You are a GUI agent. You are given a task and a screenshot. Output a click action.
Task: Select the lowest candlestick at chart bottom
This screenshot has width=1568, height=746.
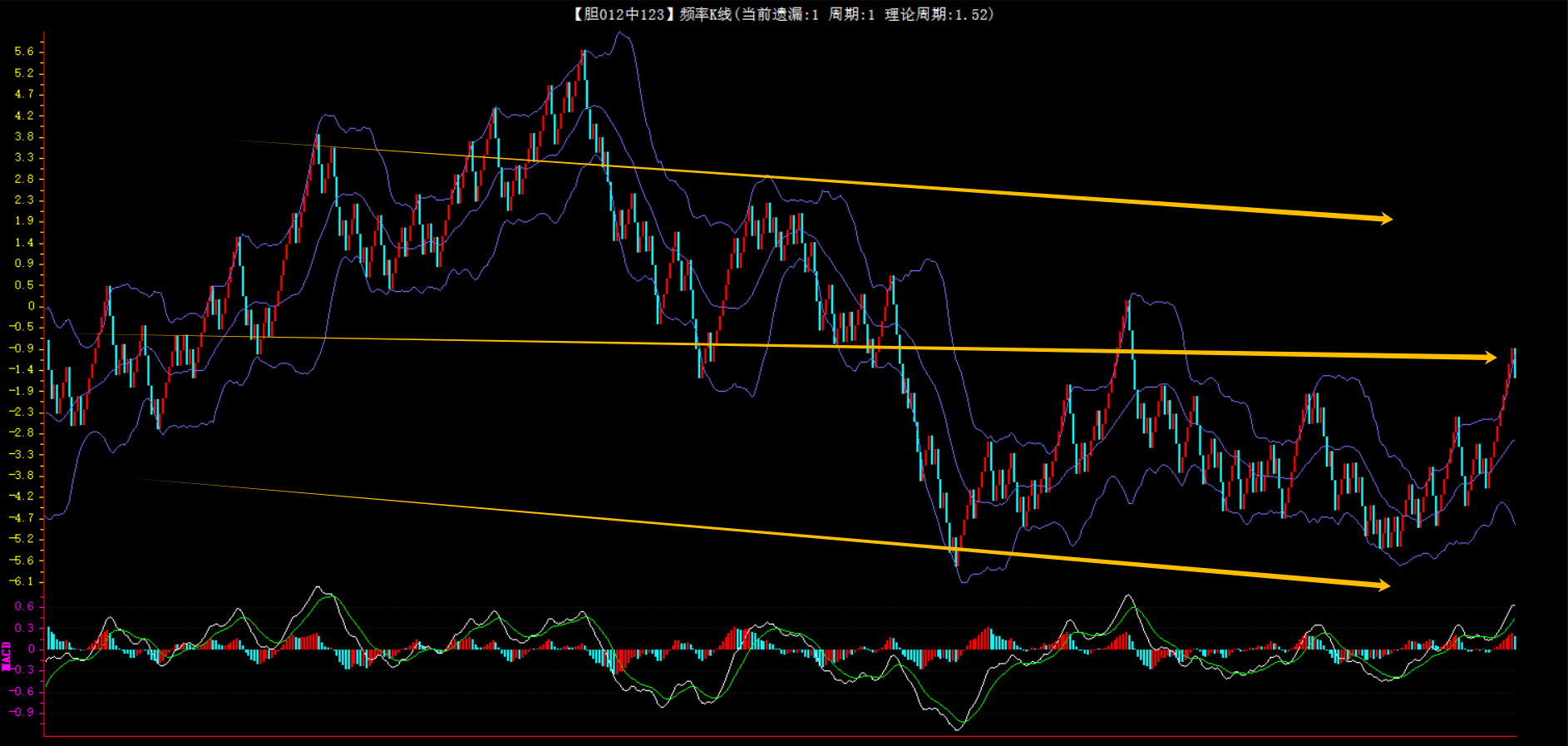(x=957, y=553)
